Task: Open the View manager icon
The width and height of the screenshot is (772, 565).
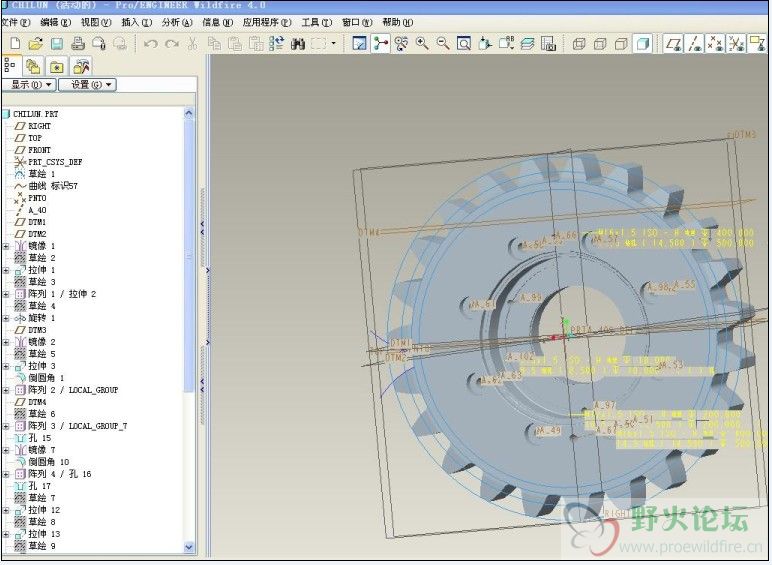Action: [x=548, y=43]
